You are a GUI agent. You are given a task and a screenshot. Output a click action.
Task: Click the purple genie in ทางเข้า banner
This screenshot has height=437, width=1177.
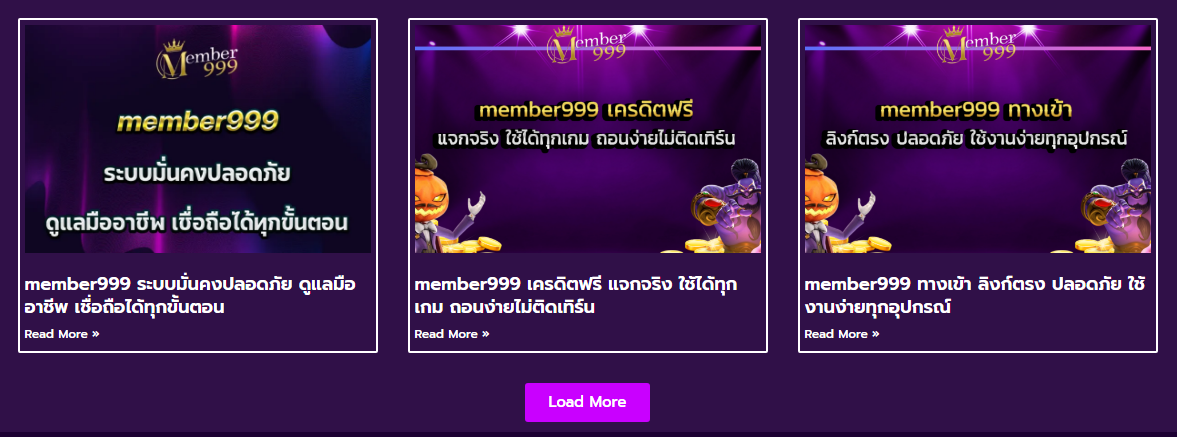pos(1115,204)
